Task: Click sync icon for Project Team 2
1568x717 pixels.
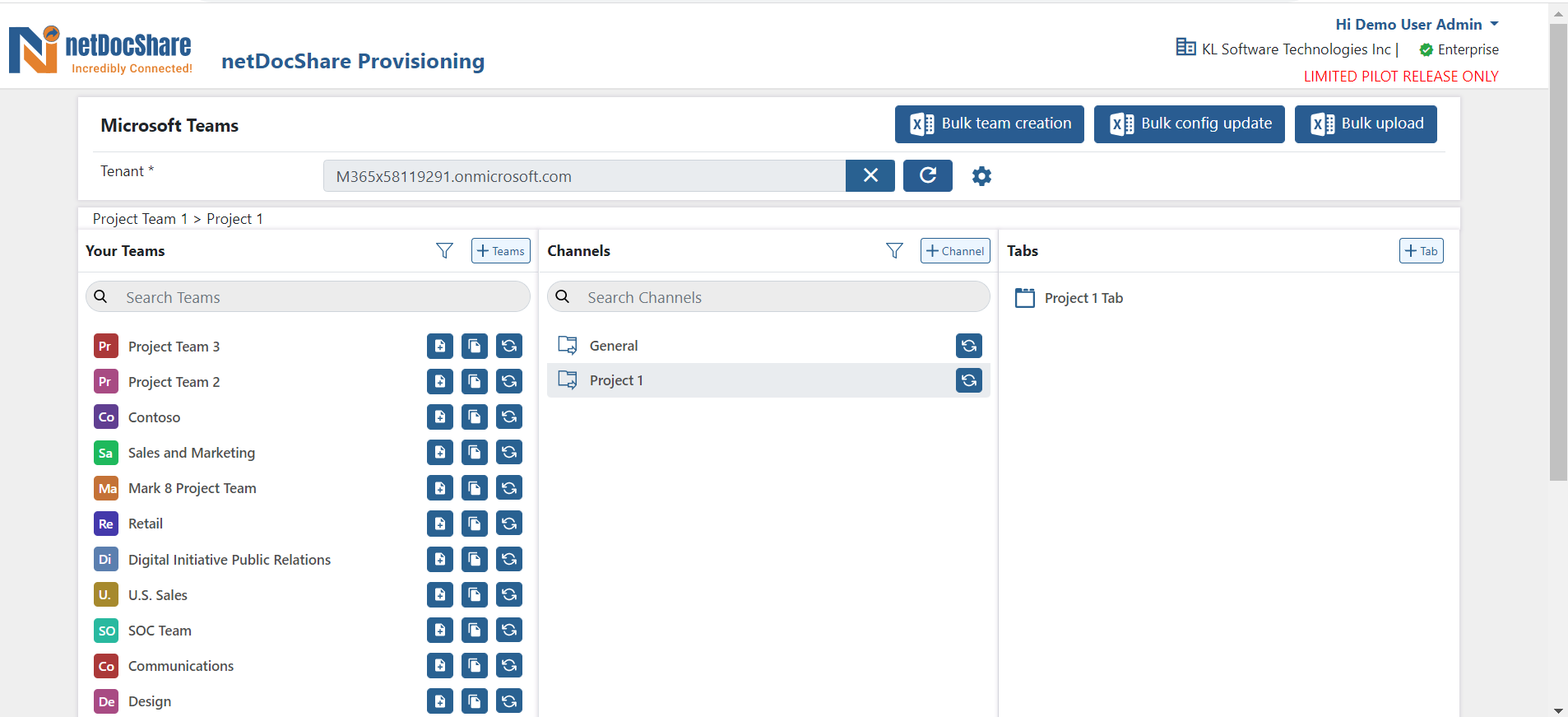Action: (x=509, y=381)
